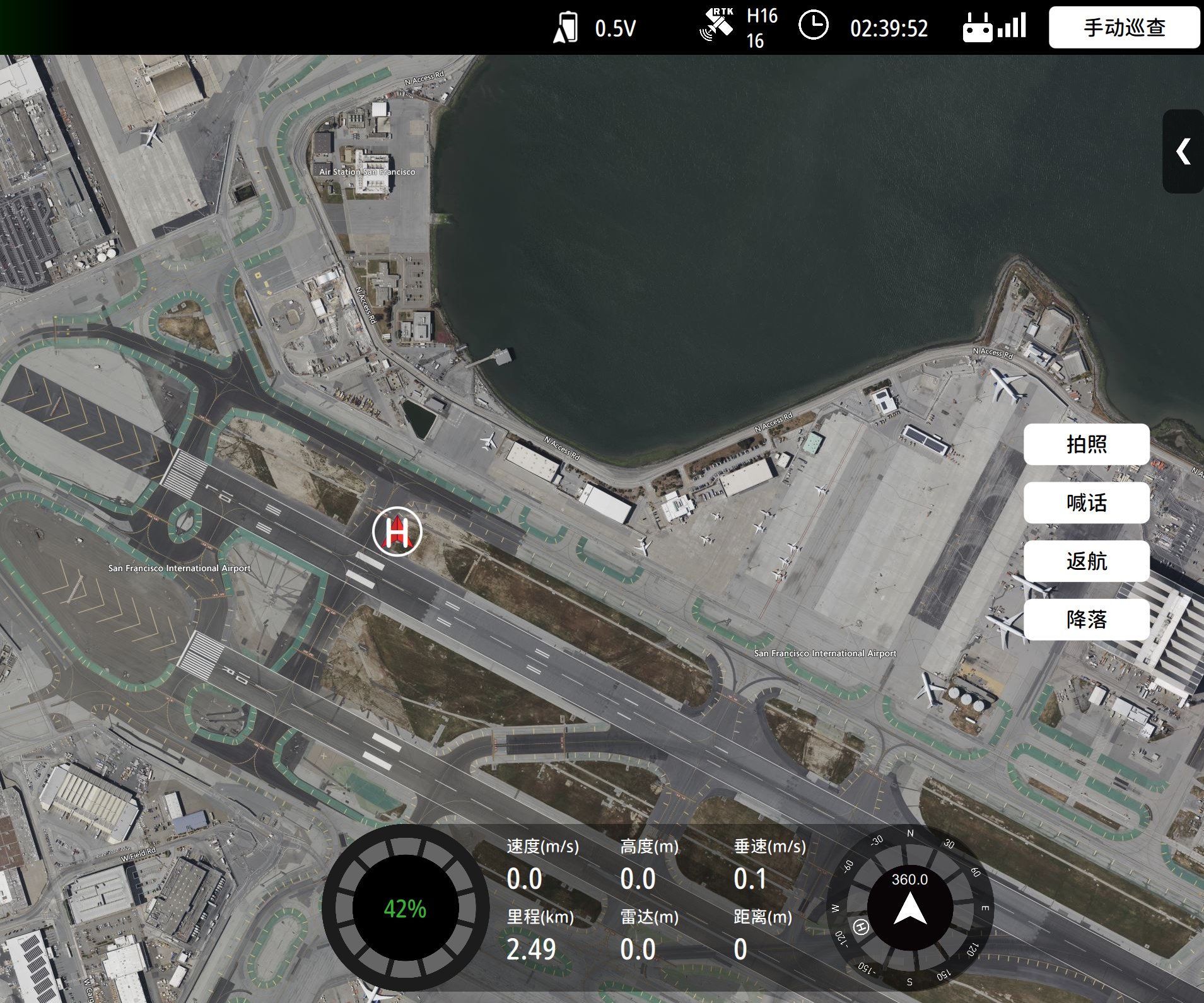Click the drone battery voltage icon
The image size is (1204, 1003).
coord(565,28)
